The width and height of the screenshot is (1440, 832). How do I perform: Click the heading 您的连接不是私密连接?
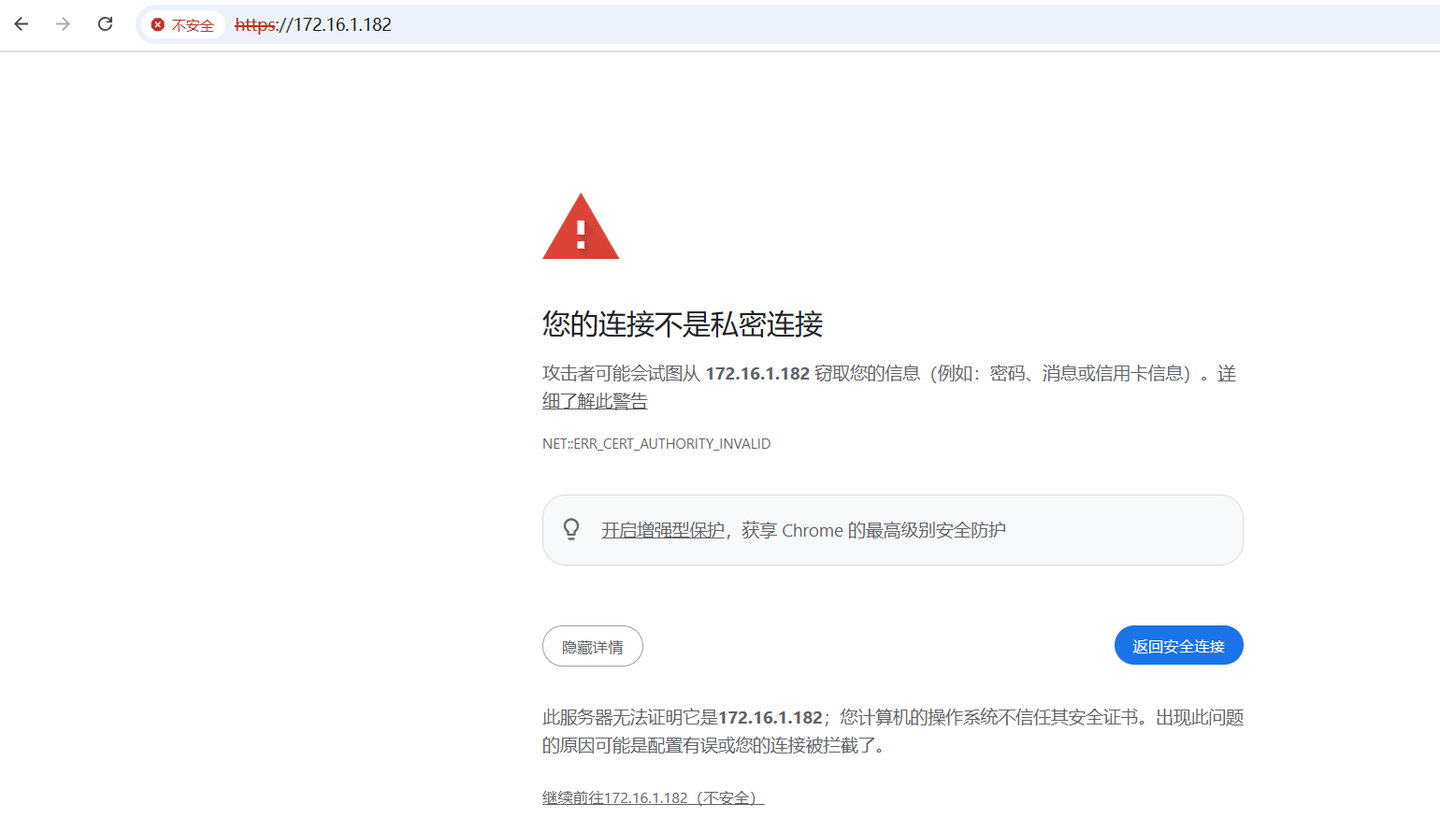point(682,324)
